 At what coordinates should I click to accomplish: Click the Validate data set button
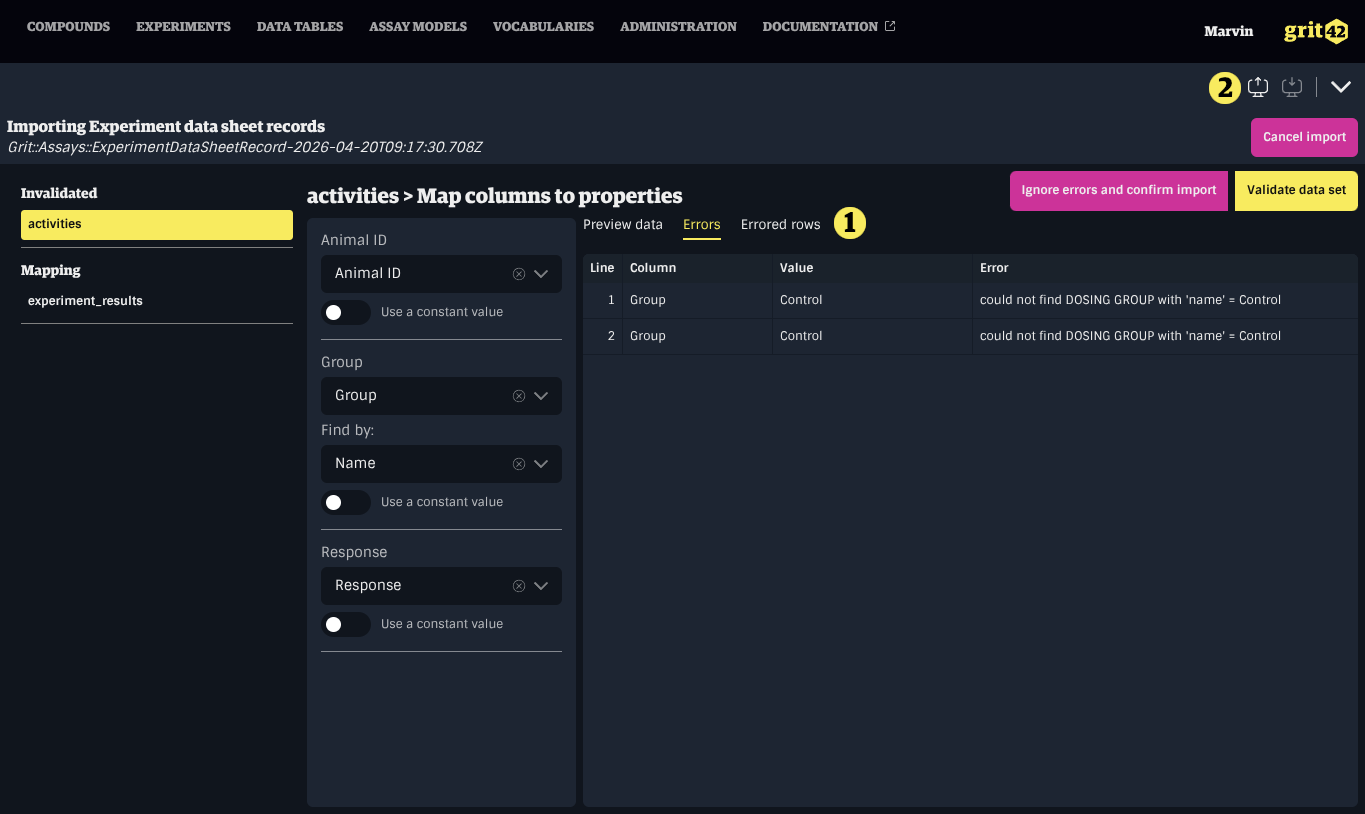coord(1296,191)
